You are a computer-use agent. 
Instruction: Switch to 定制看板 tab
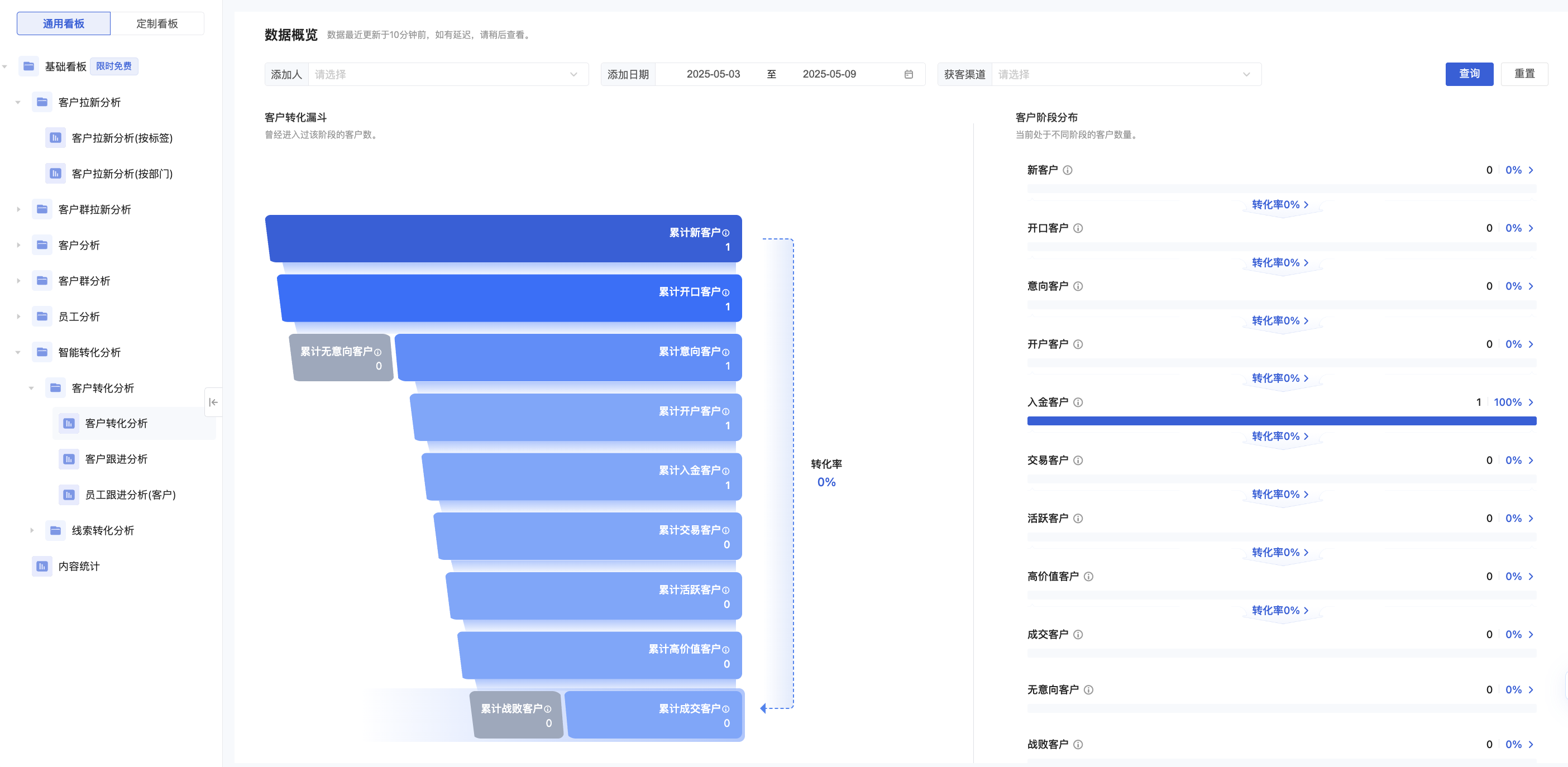[x=157, y=24]
